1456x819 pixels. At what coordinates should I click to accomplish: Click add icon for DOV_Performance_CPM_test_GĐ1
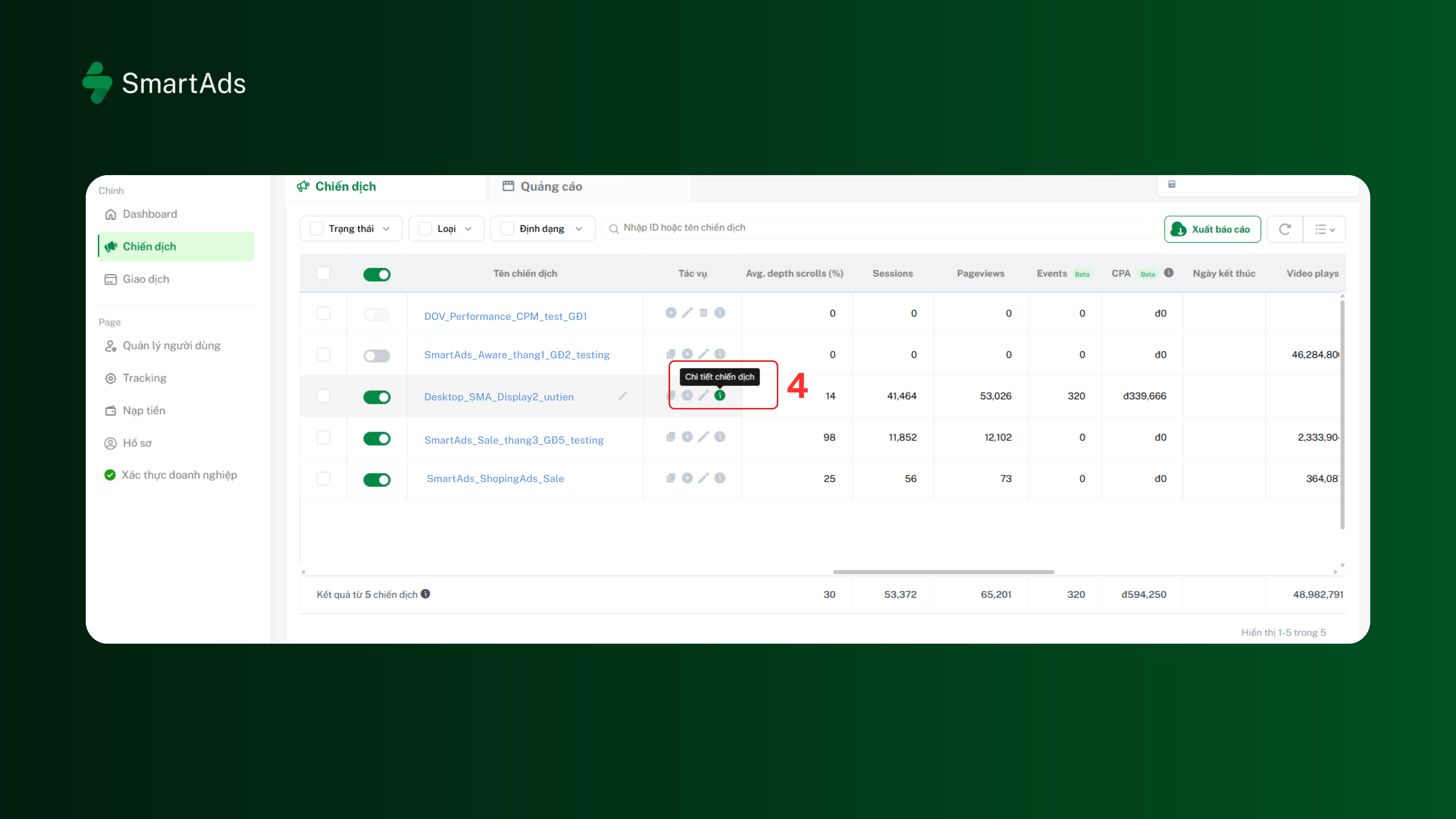click(x=671, y=313)
